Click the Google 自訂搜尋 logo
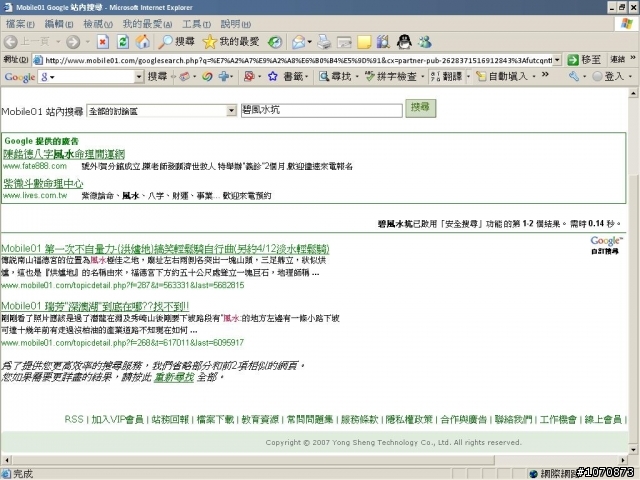 tap(606, 245)
